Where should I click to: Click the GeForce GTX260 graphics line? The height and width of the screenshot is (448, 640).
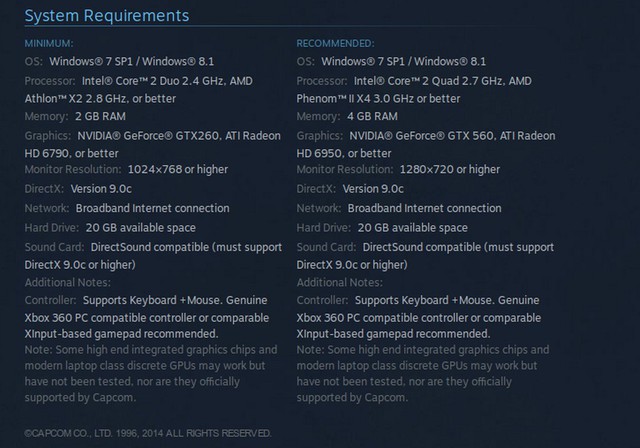click(x=153, y=136)
